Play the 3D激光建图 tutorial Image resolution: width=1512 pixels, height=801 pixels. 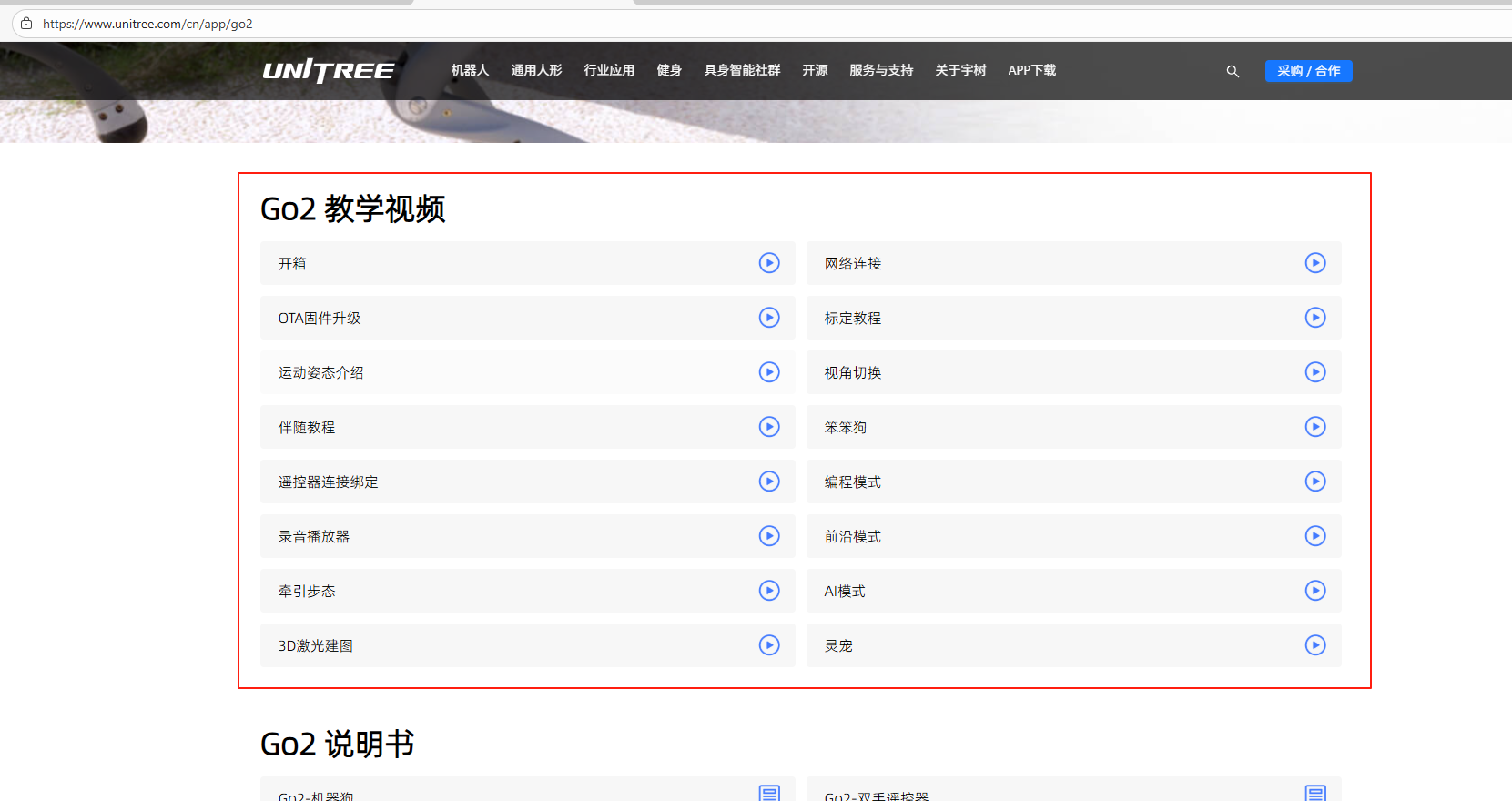769,645
